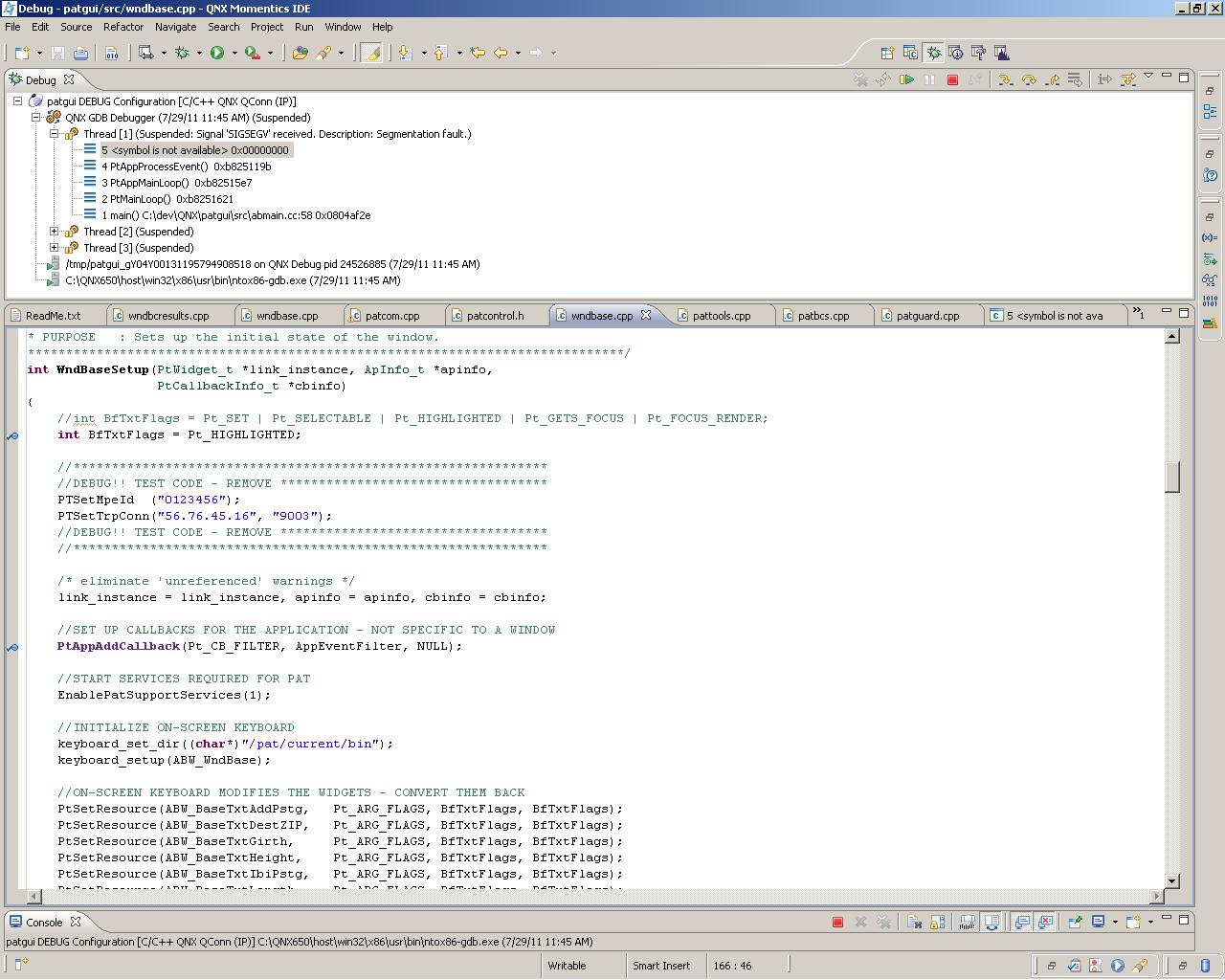Switch to the pattools.cpp editor tab
The height and width of the screenshot is (980, 1225).
tap(721, 316)
